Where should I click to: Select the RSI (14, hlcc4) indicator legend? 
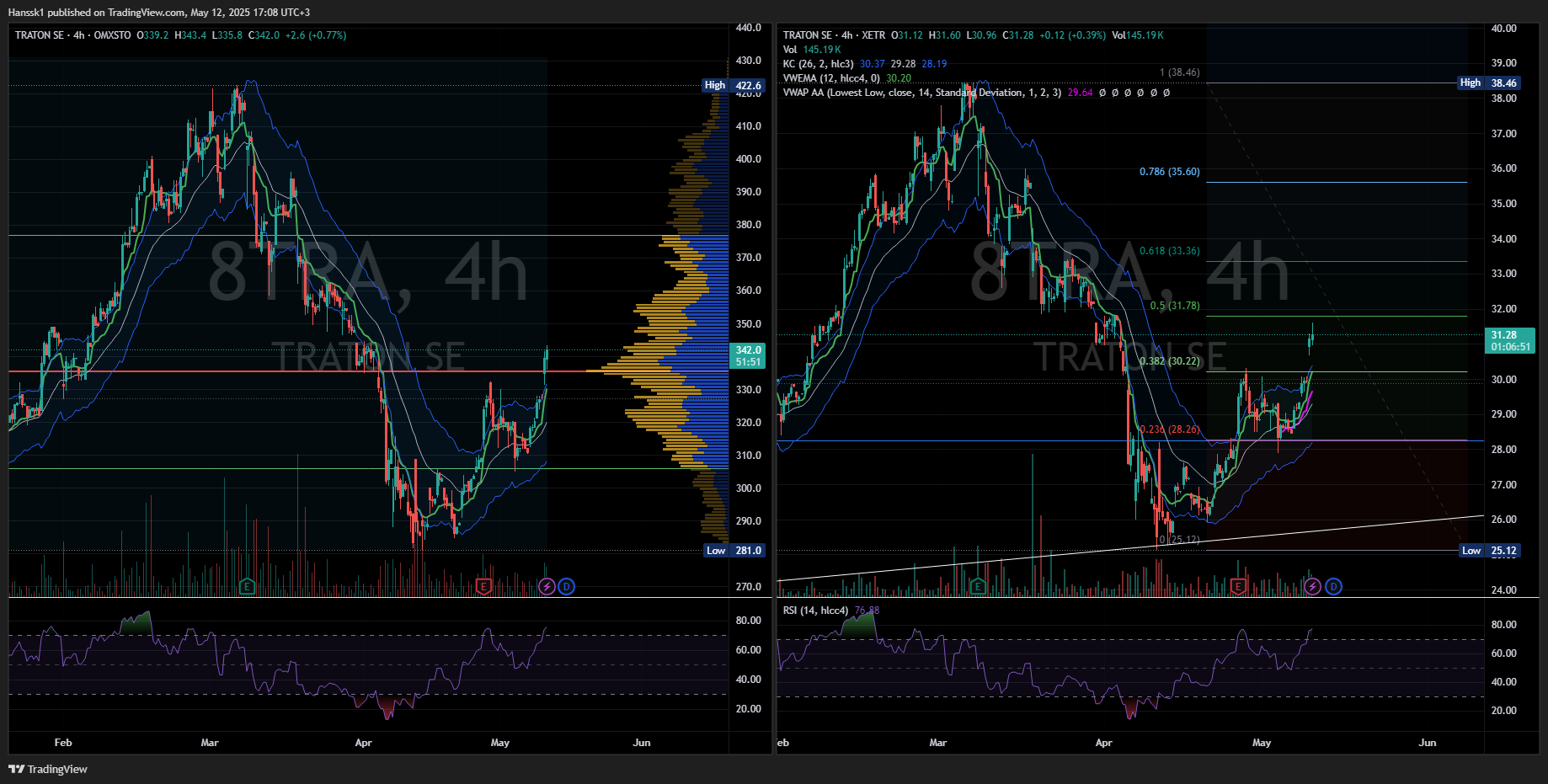click(815, 611)
